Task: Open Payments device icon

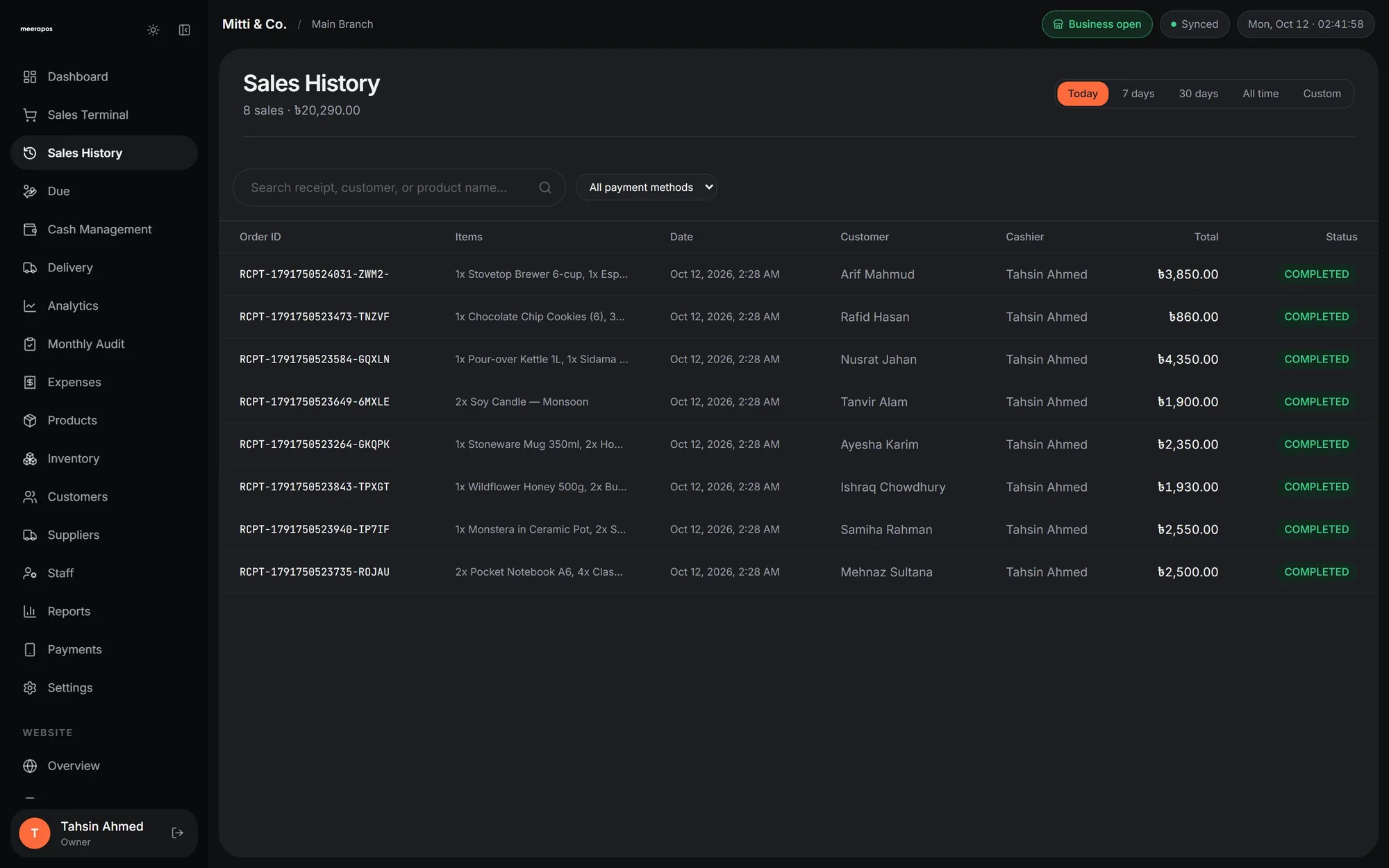Action: coord(30,649)
